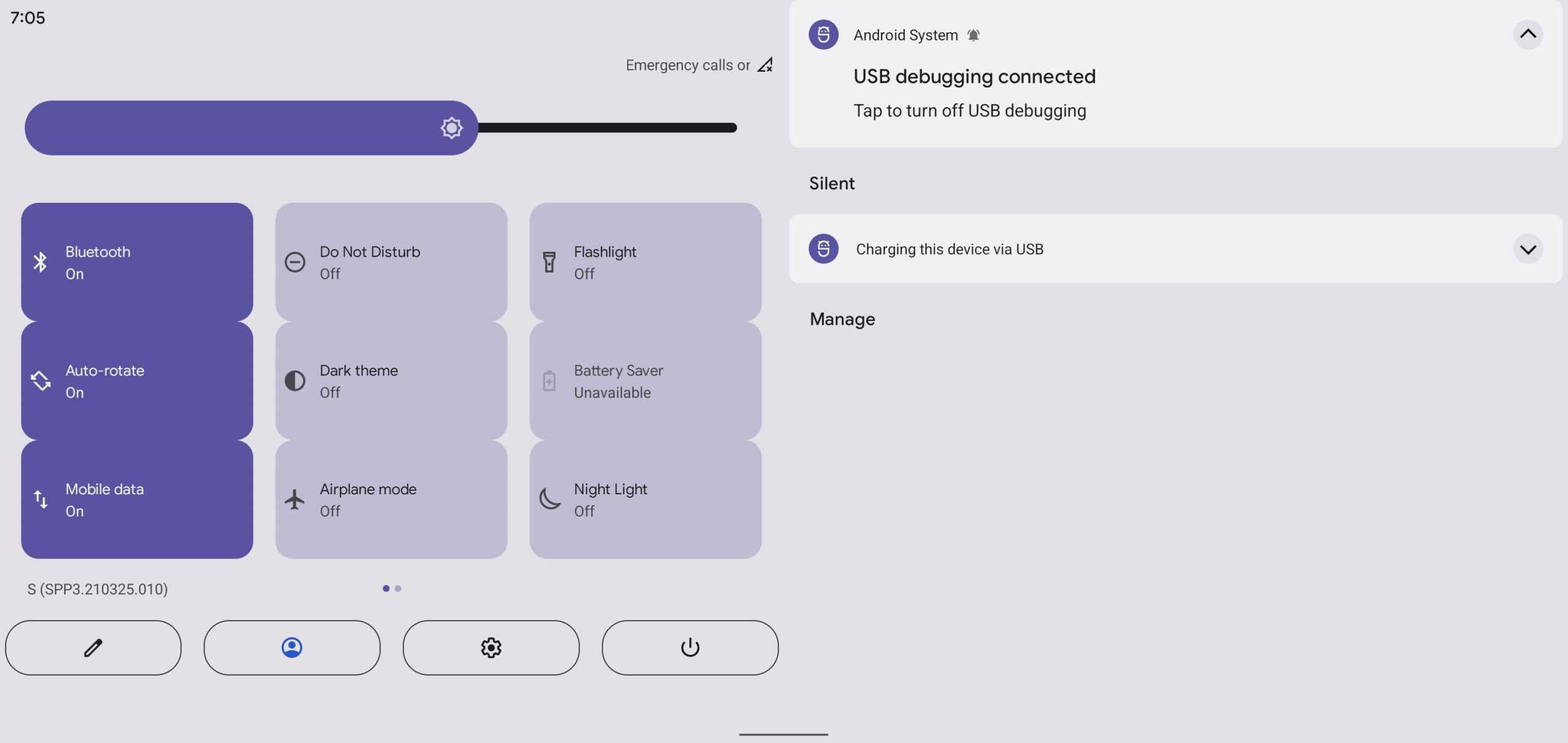Disable the Auto-rotate tile
1568x743 pixels.
point(137,381)
